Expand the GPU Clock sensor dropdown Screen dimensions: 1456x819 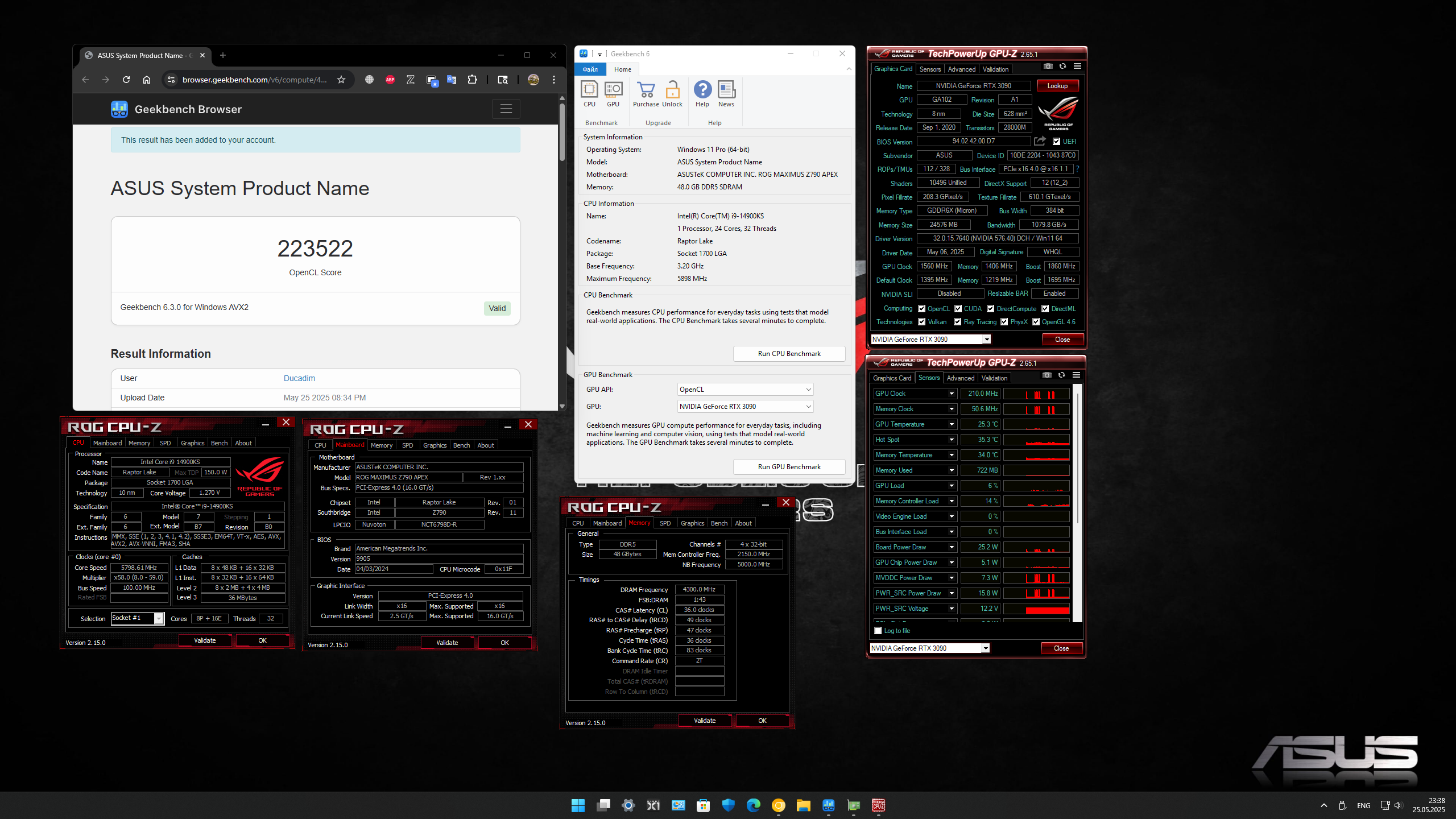coord(952,394)
